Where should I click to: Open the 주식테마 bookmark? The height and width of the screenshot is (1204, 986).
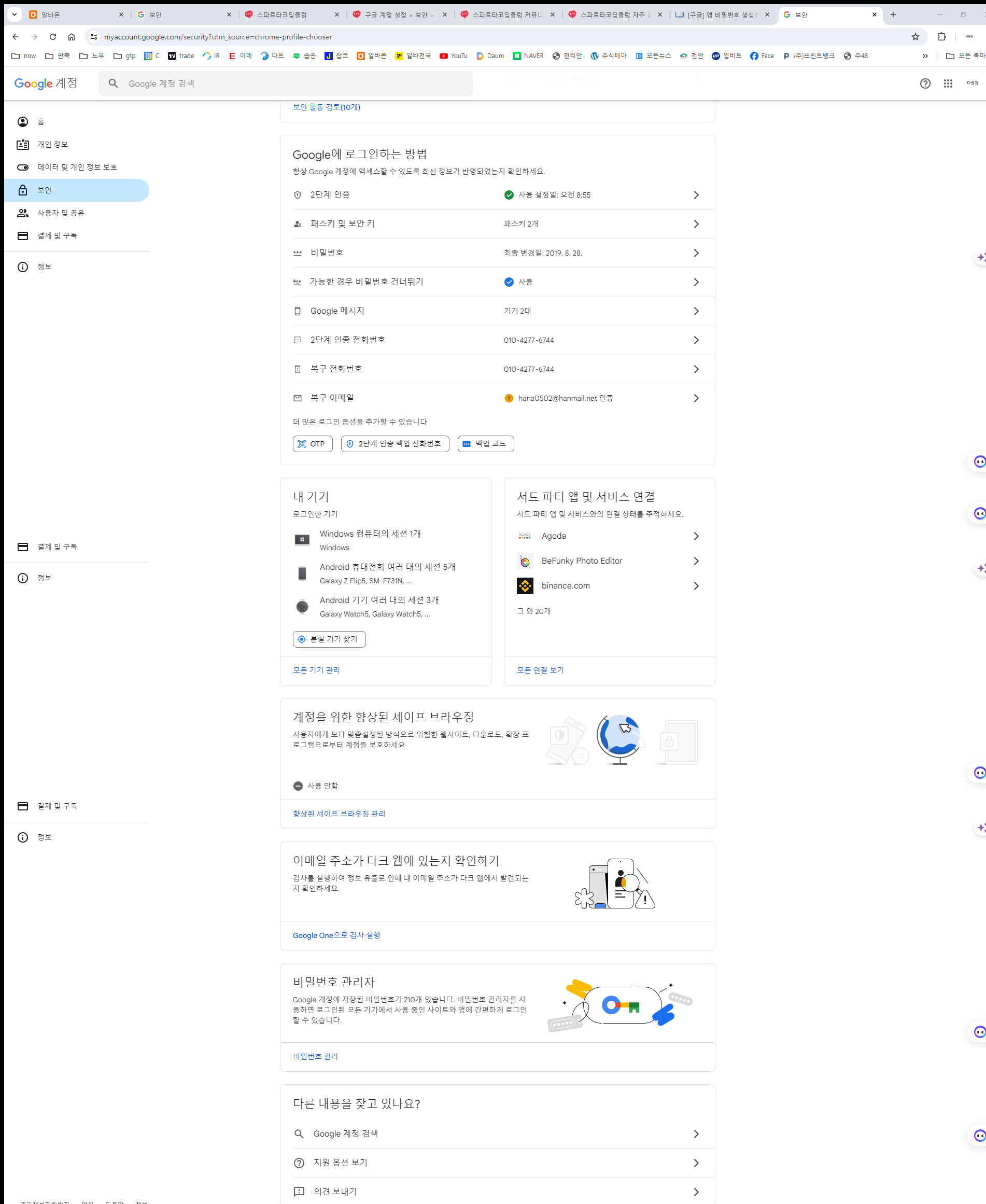pos(608,55)
